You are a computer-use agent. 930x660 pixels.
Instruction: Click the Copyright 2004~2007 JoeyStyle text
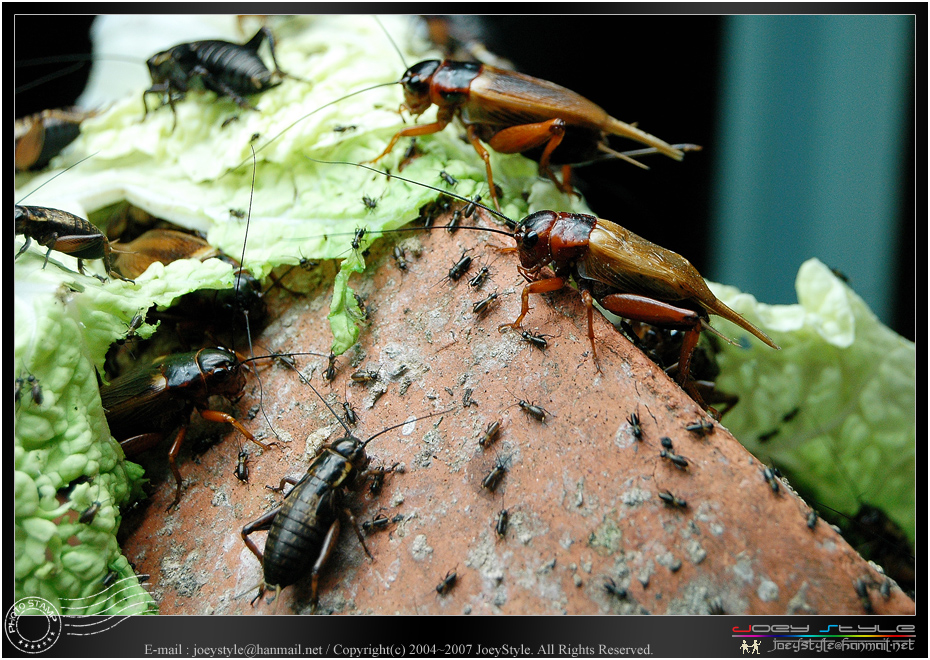434,650
